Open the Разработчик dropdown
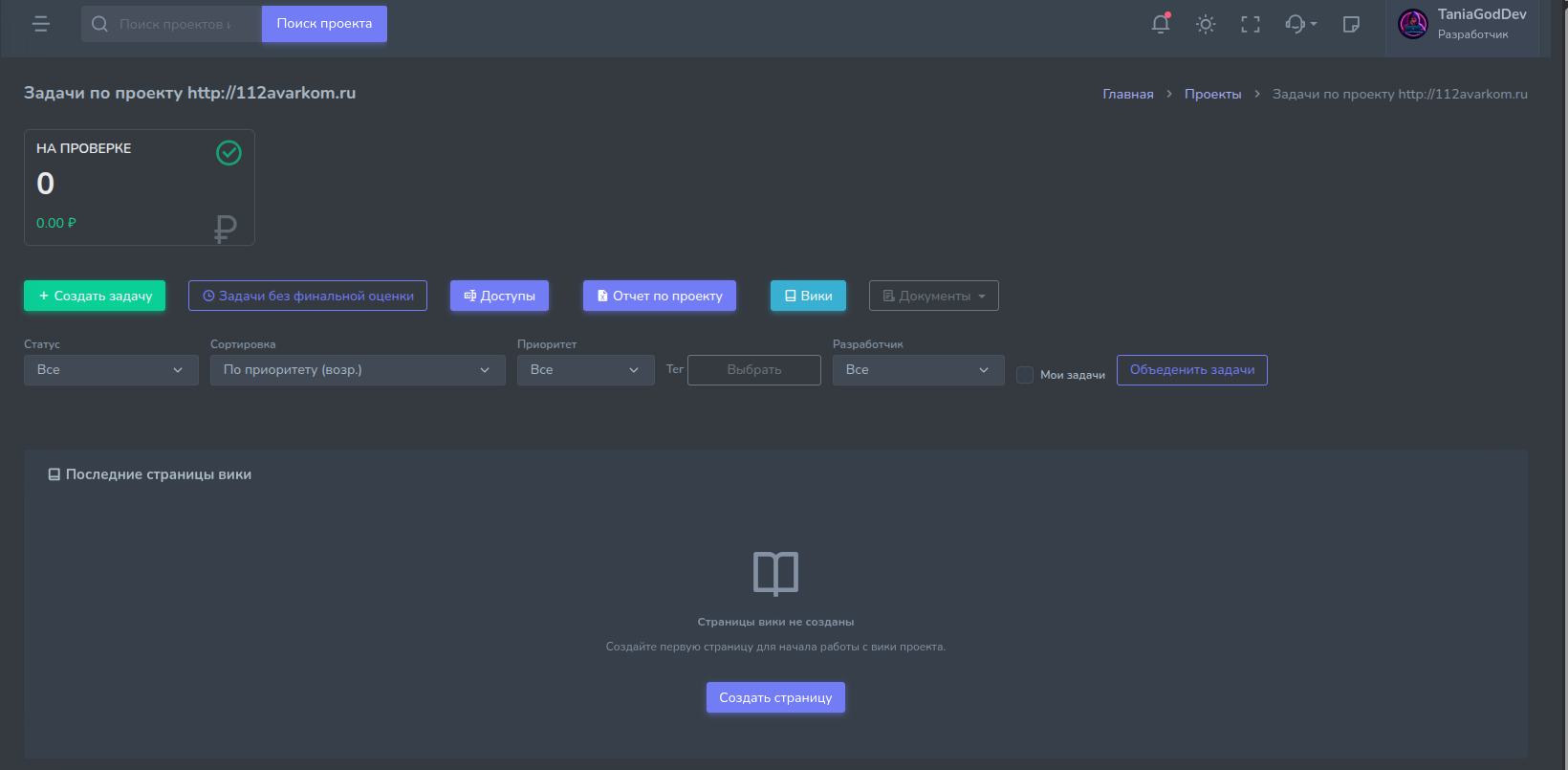 [919, 370]
